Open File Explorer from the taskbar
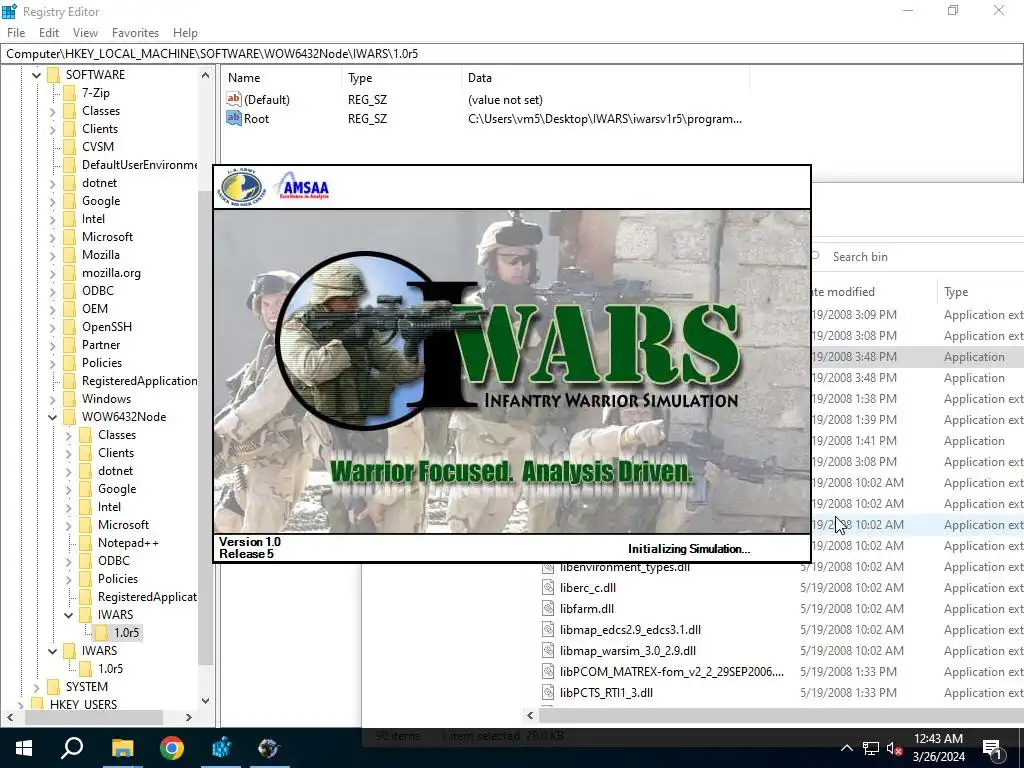 [x=121, y=748]
